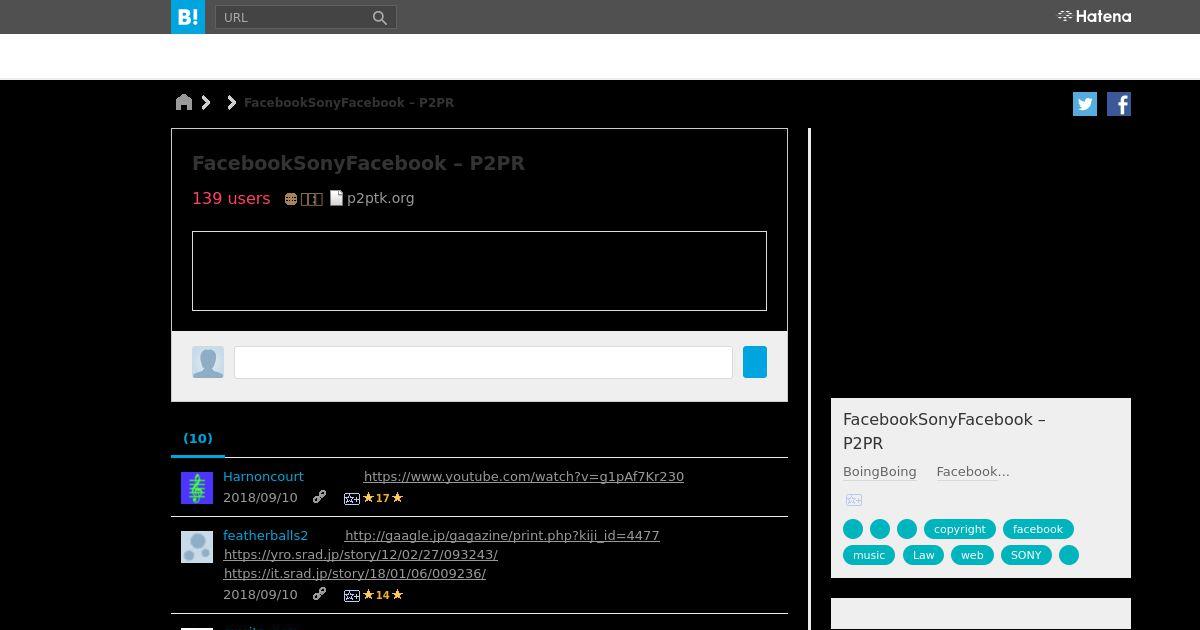View the 14 stars on featherballs2's comment
This screenshot has width=1200, height=630.
point(383,595)
